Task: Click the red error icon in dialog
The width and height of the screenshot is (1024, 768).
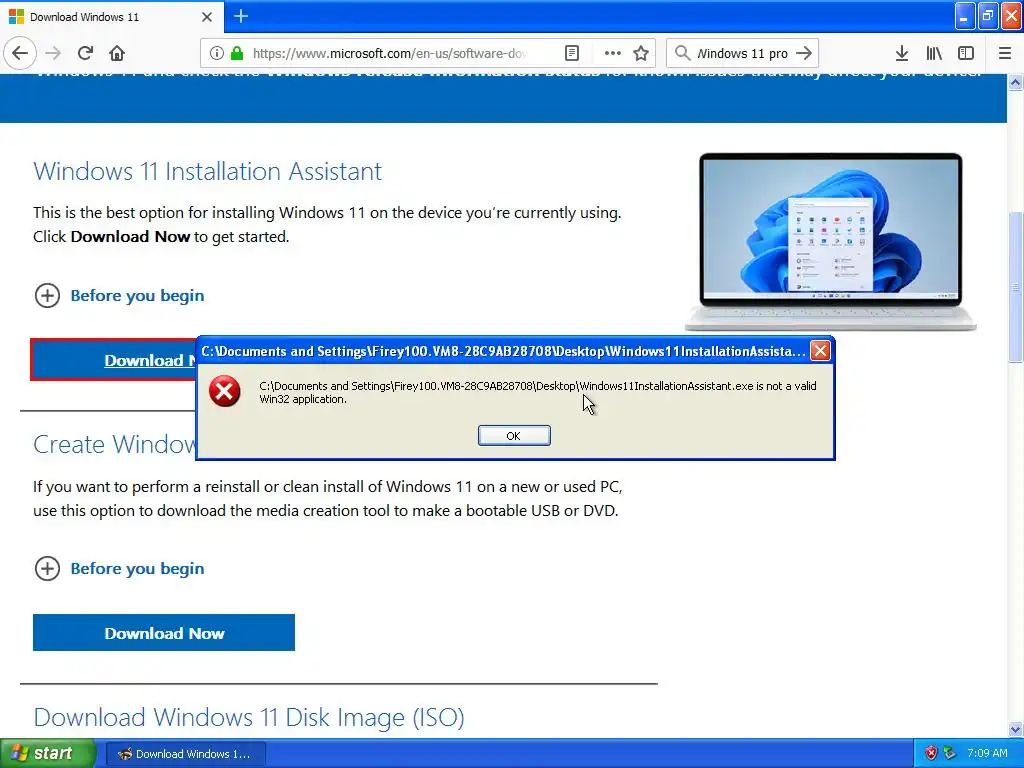Action: click(x=224, y=391)
